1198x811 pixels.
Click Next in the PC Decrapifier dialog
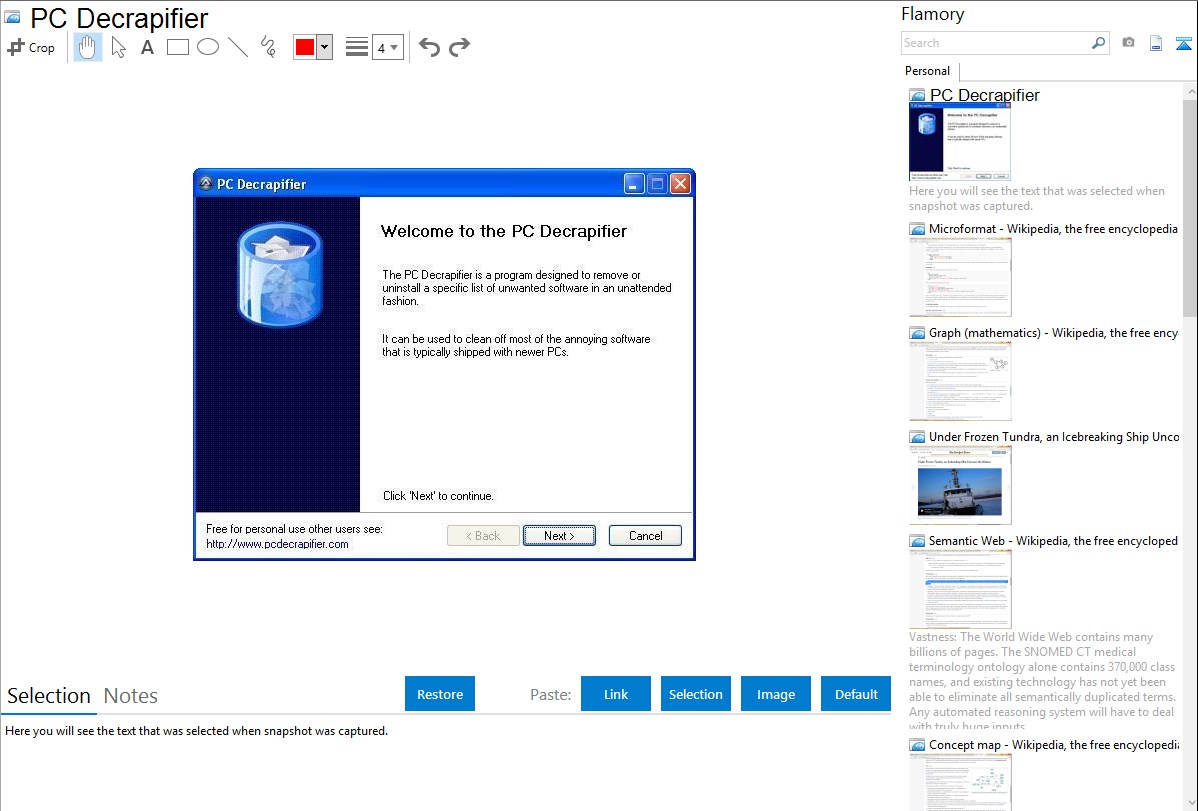[x=559, y=536]
